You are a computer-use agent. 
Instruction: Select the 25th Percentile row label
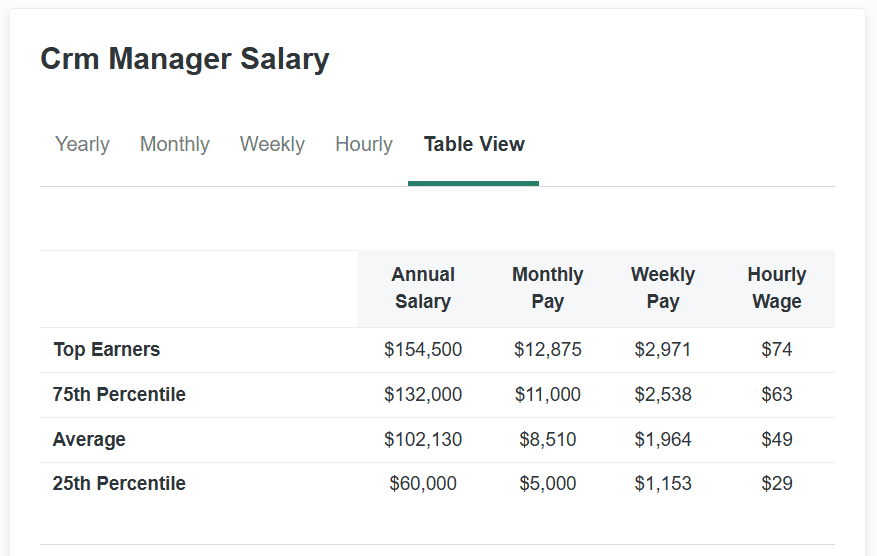(119, 484)
